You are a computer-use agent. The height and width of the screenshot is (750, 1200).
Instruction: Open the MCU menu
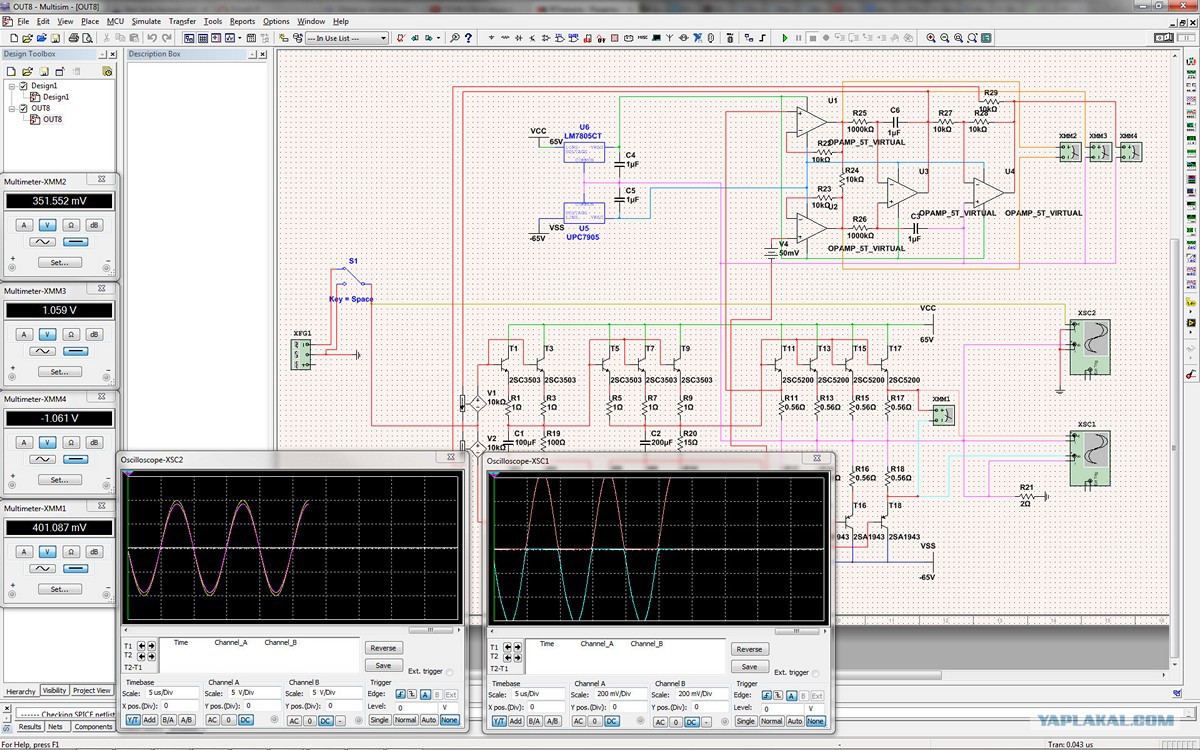116,21
